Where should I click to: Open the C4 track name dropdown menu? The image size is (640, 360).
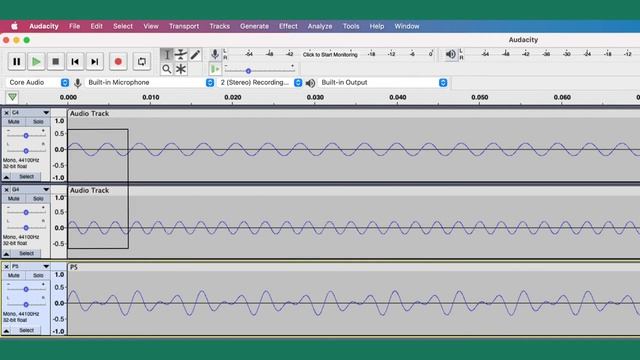tap(30, 113)
